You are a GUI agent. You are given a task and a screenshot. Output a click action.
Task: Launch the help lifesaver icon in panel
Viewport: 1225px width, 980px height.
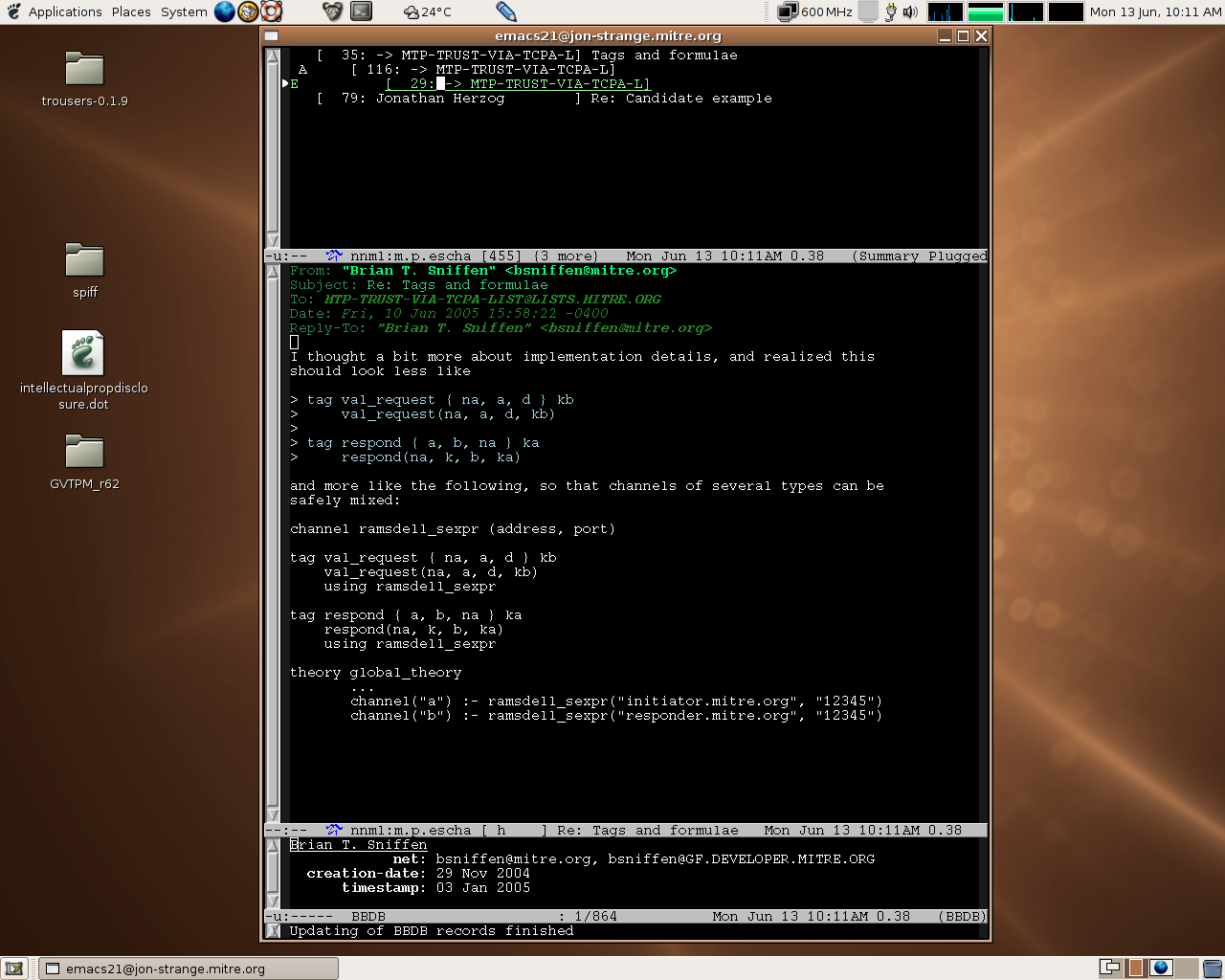point(272,11)
